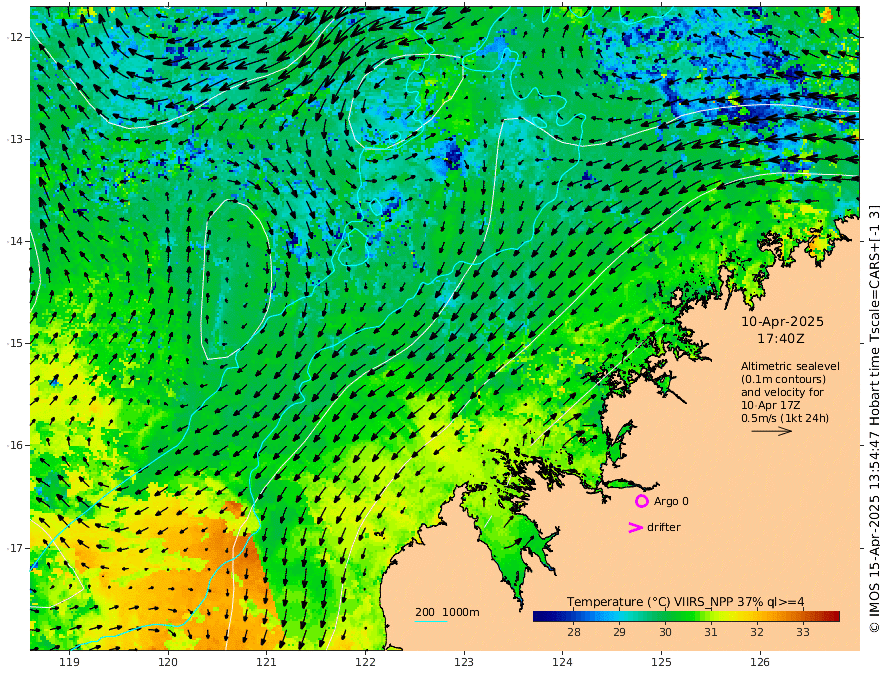
Task: Click the dark blue end of temperature colorbar
Action: coord(540,617)
